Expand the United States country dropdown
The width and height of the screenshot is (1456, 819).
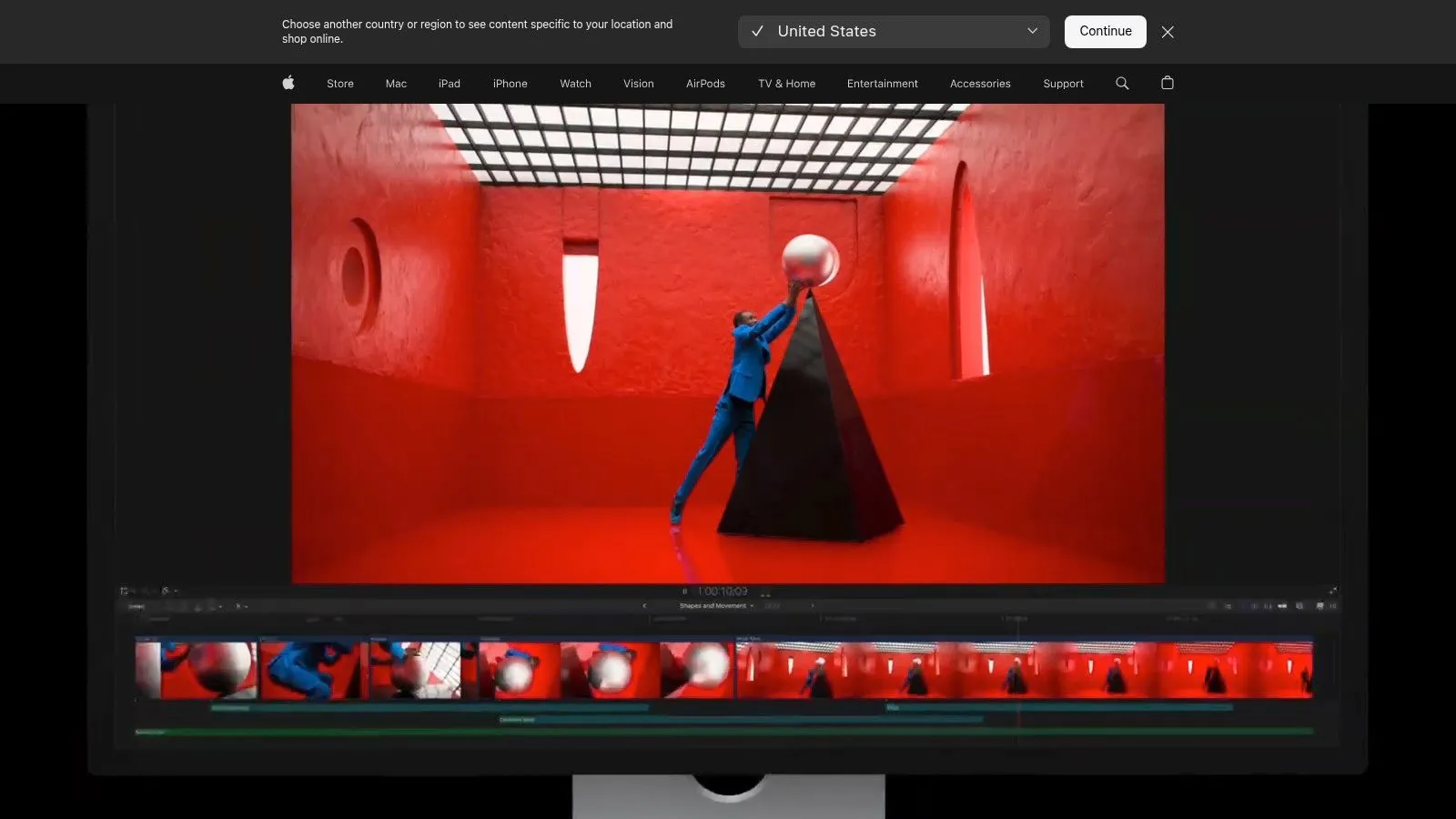click(894, 32)
